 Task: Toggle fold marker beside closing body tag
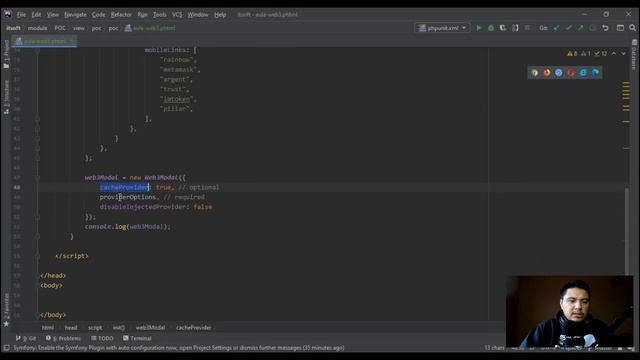(x=37, y=315)
